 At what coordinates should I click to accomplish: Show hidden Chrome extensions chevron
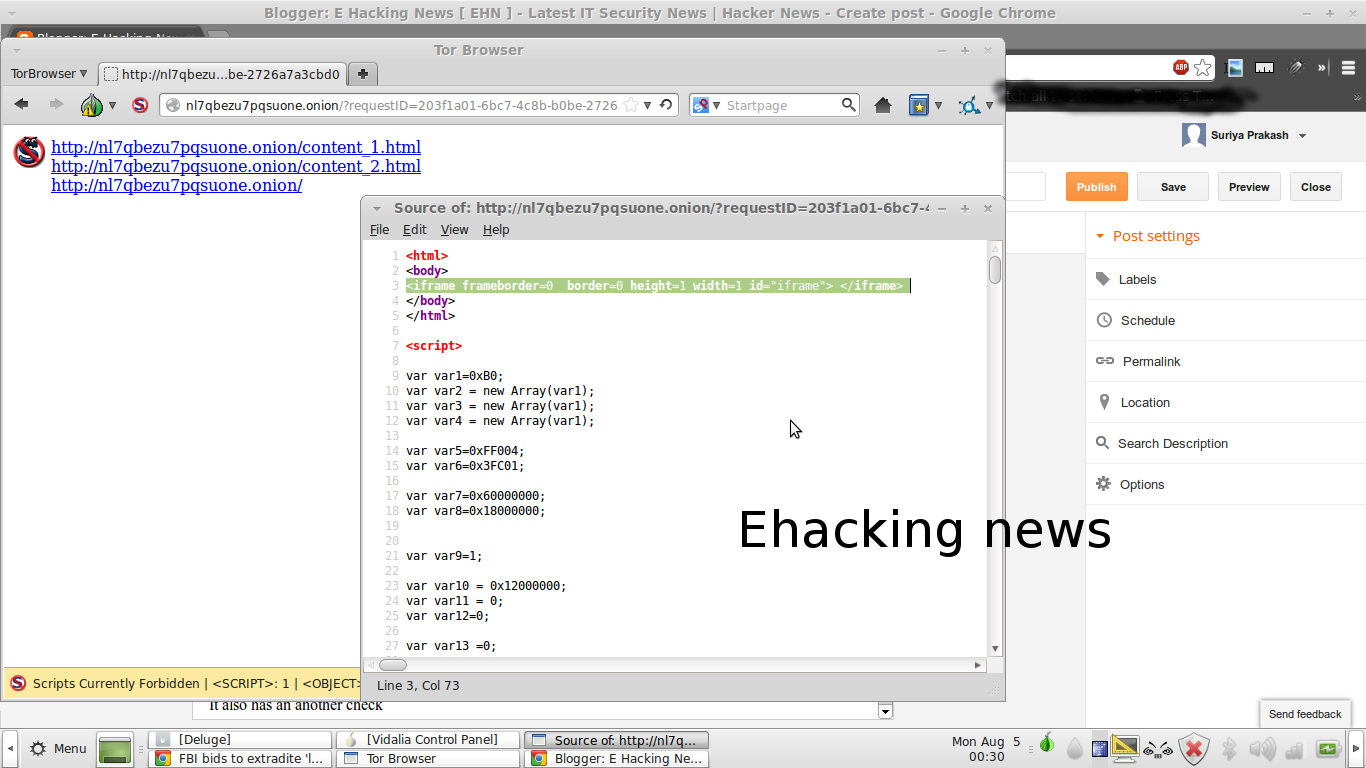tap(1322, 68)
